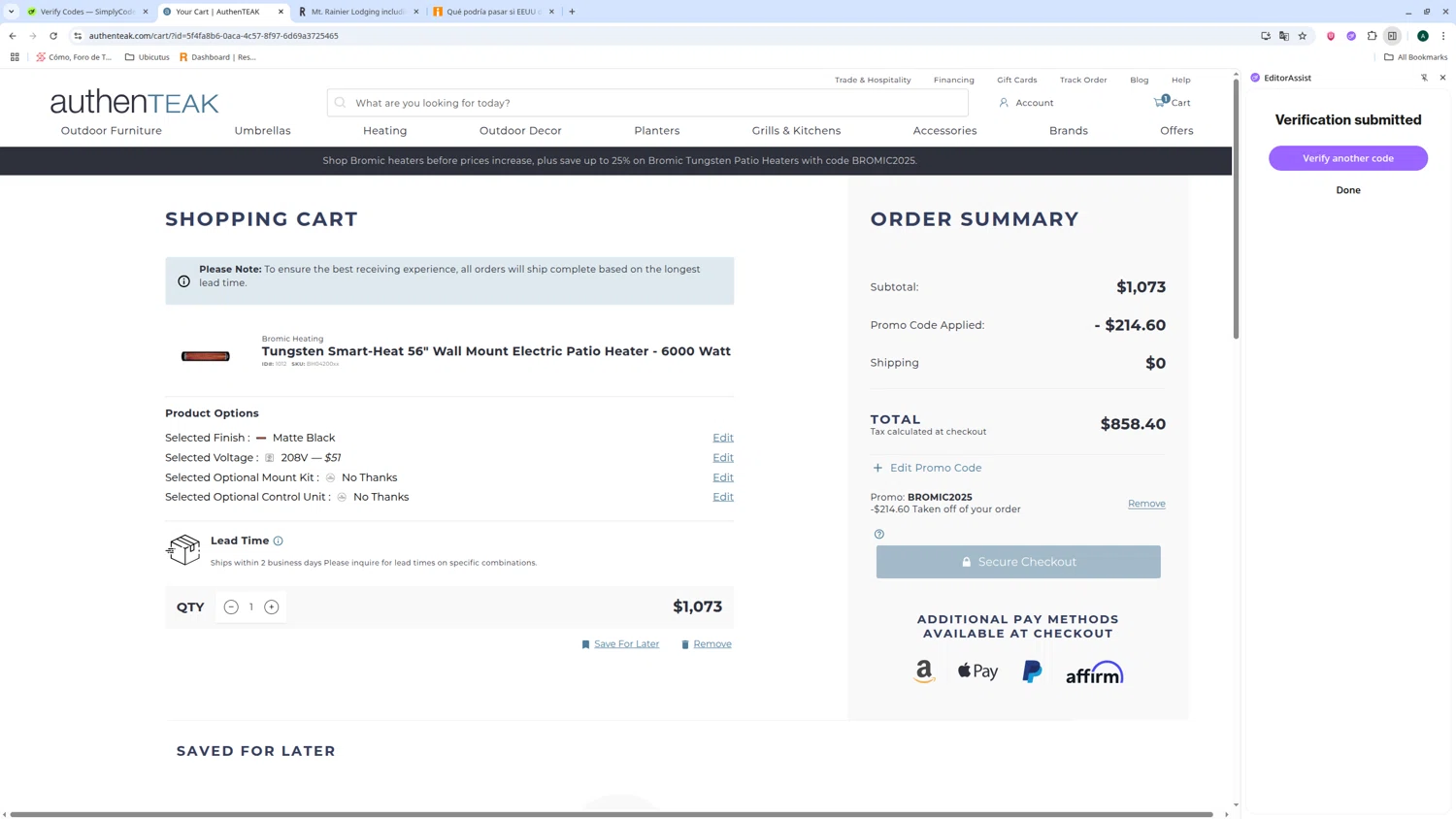Remove the BROMIC2025 promo code
This screenshot has width=1456, height=819.
tap(1146, 504)
